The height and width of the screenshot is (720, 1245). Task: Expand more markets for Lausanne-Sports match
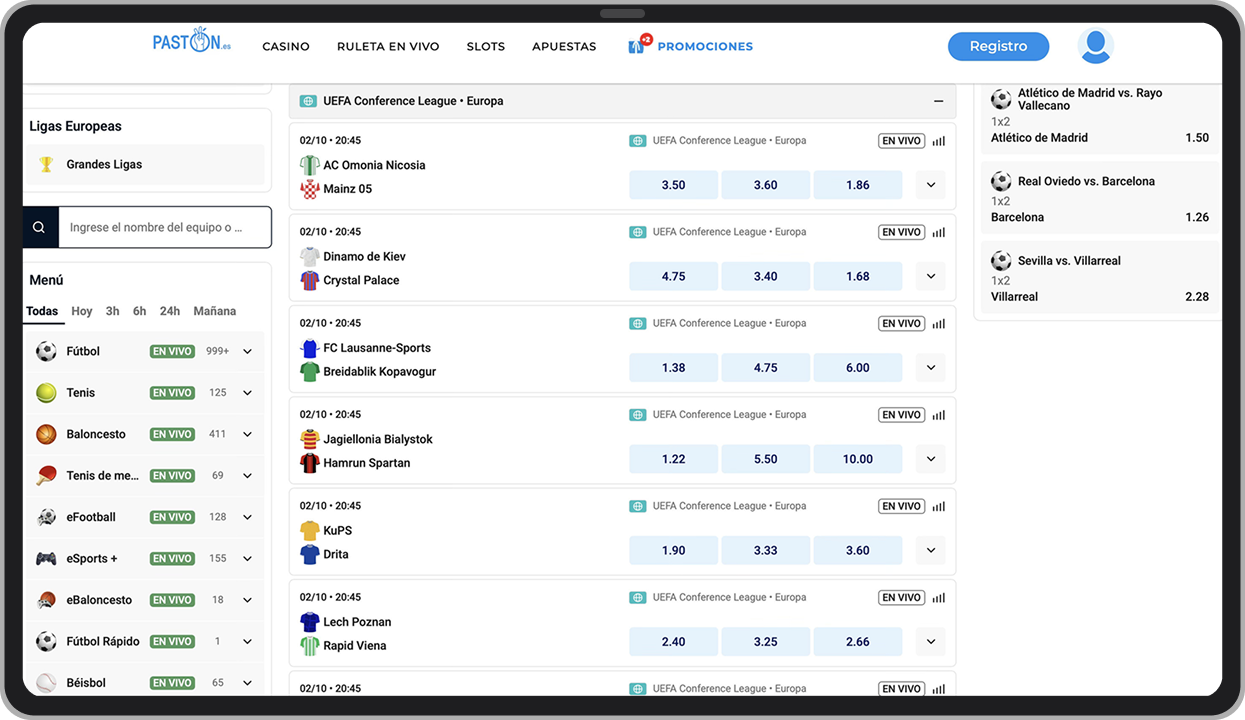click(x=931, y=367)
